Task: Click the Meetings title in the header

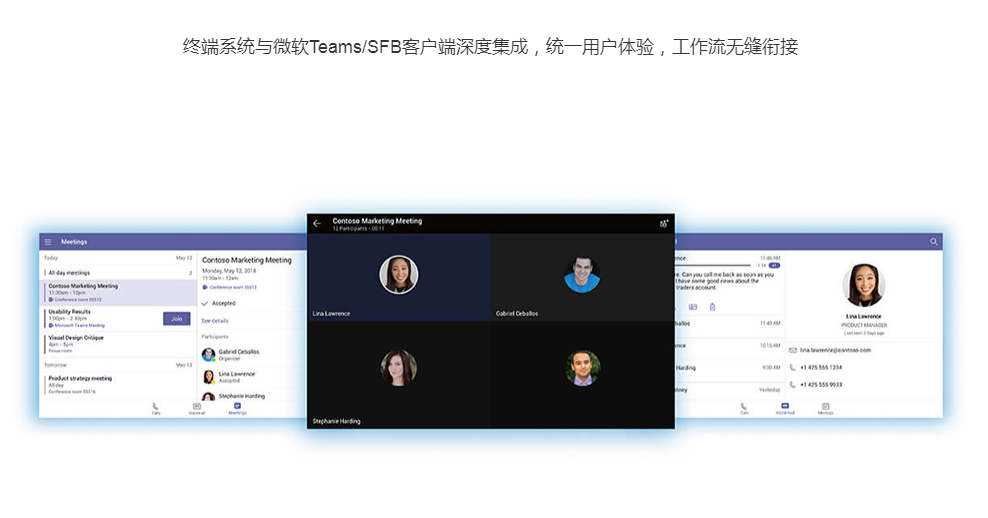Action: coord(74,242)
